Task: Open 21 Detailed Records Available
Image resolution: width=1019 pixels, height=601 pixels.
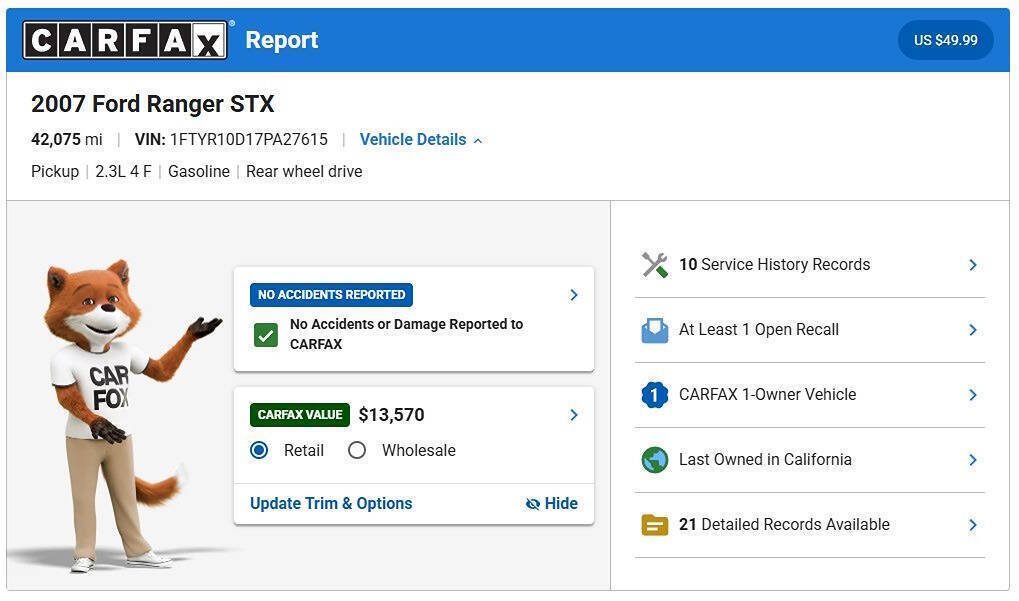Action: pyautogui.click(x=810, y=525)
